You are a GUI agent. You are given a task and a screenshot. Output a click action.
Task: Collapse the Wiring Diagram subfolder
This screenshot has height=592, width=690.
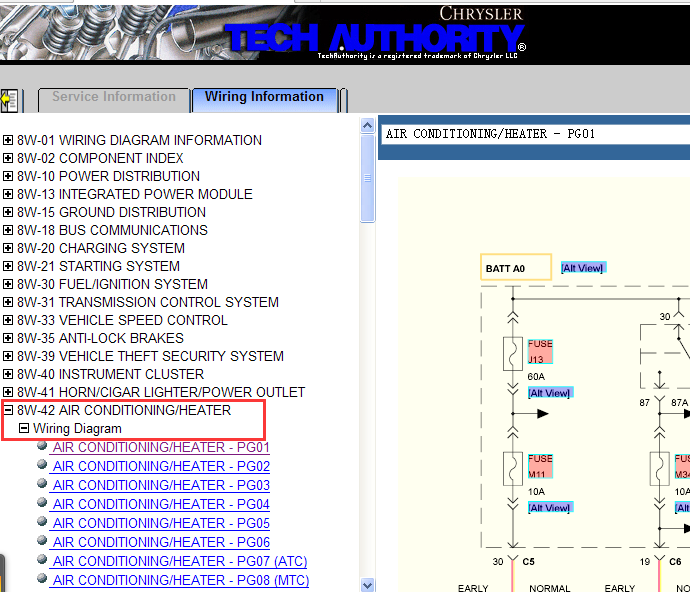point(24,428)
